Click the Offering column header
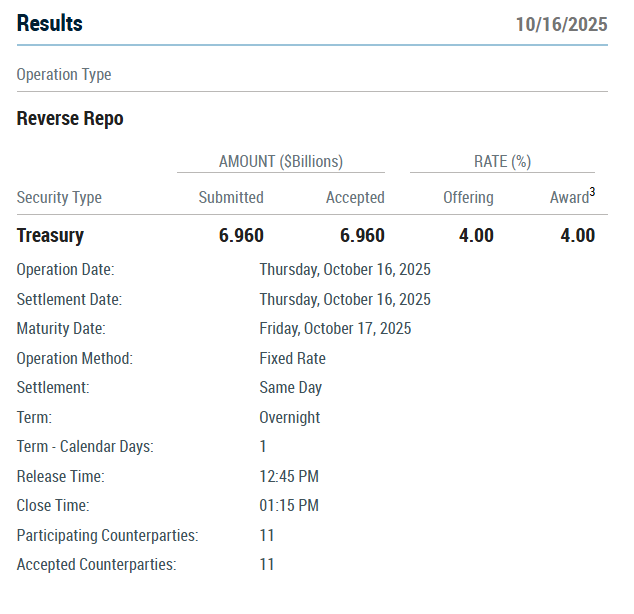This screenshot has width=634, height=614. (x=468, y=198)
